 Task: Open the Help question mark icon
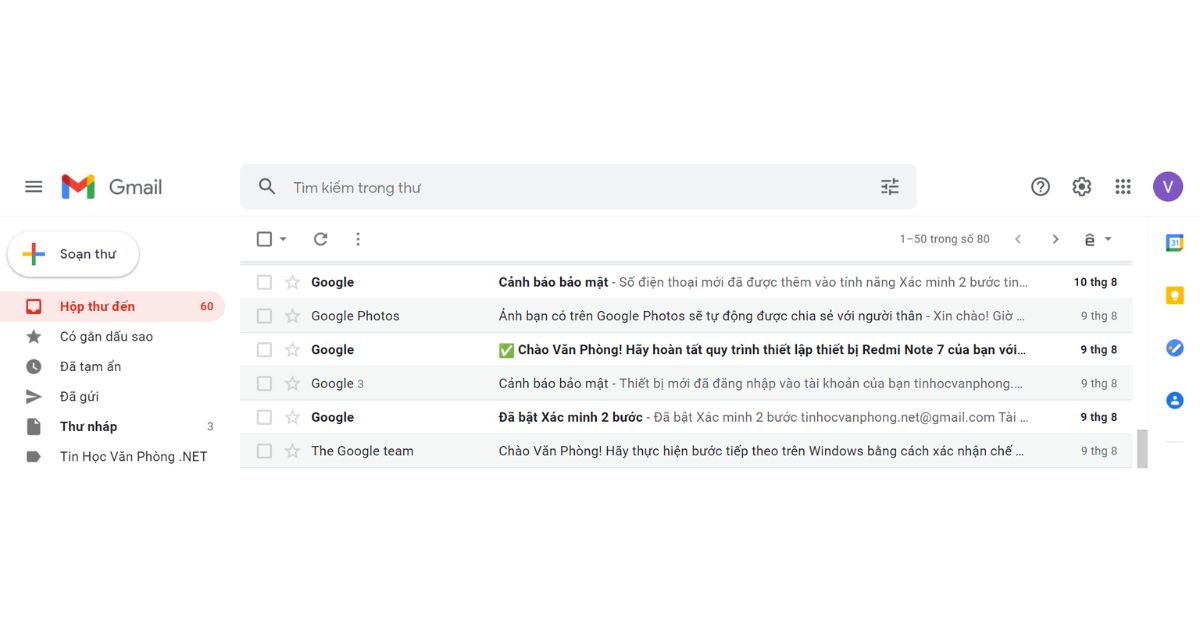pos(1040,187)
